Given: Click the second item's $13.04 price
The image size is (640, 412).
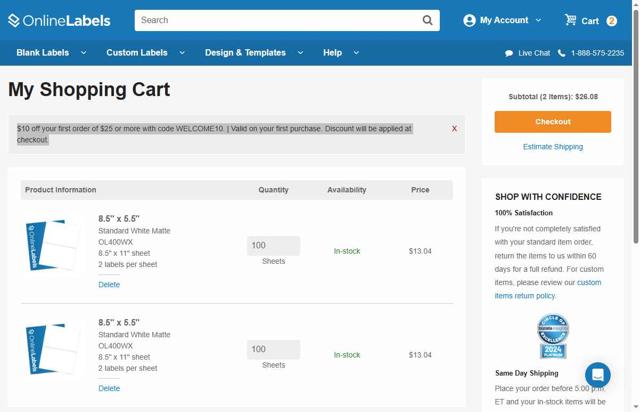Looking at the screenshot, I should (x=420, y=355).
